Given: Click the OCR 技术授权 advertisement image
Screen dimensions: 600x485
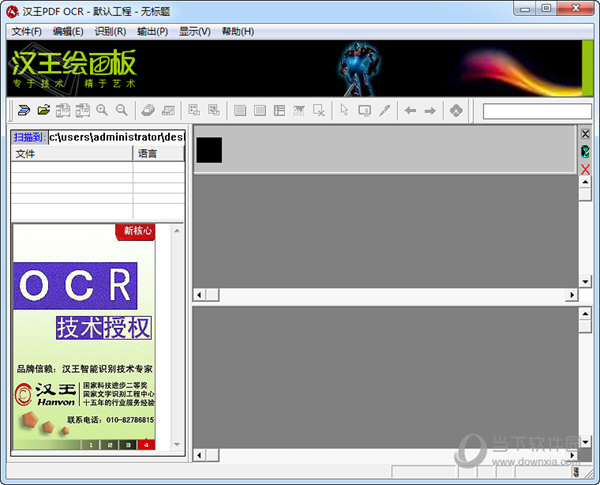Looking at the screenshot, I should 84,337.
